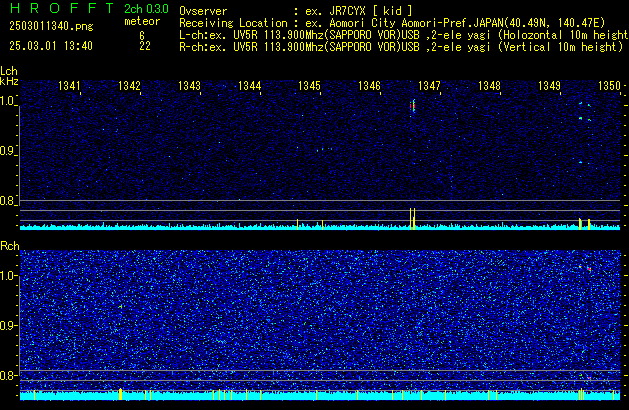Select the 1341 time axis marker
Image resolution: width=629 pixels, height=410 pixels.
click(69, 86)
